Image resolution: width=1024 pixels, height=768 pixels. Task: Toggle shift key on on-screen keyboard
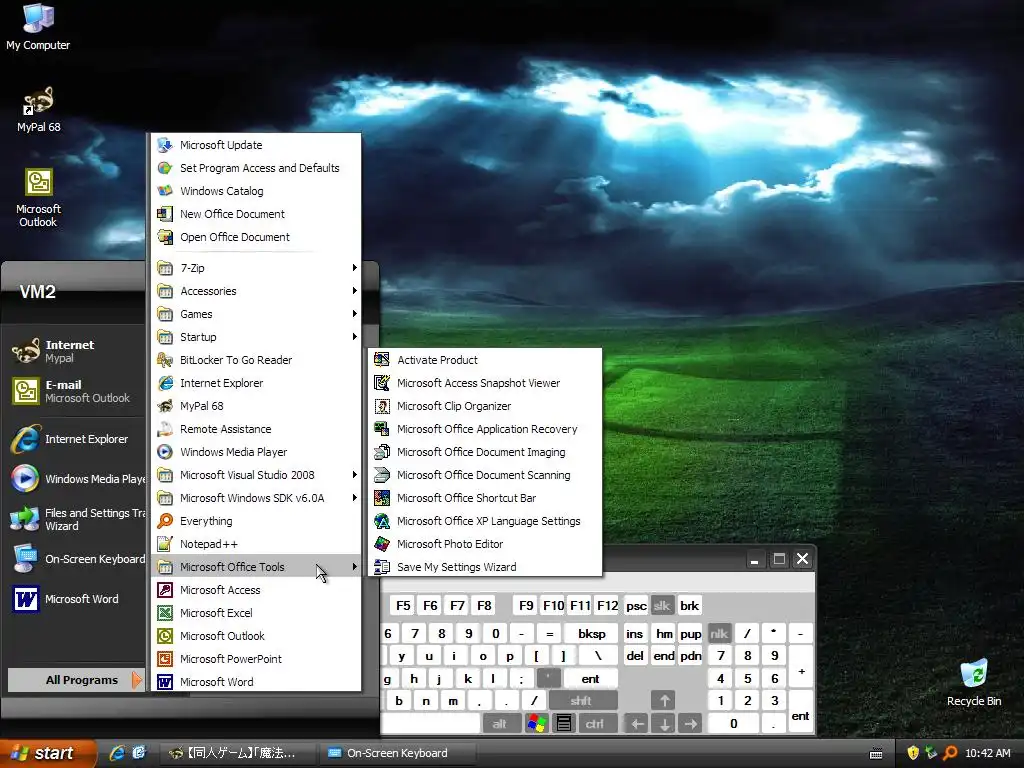pos(581,701)
